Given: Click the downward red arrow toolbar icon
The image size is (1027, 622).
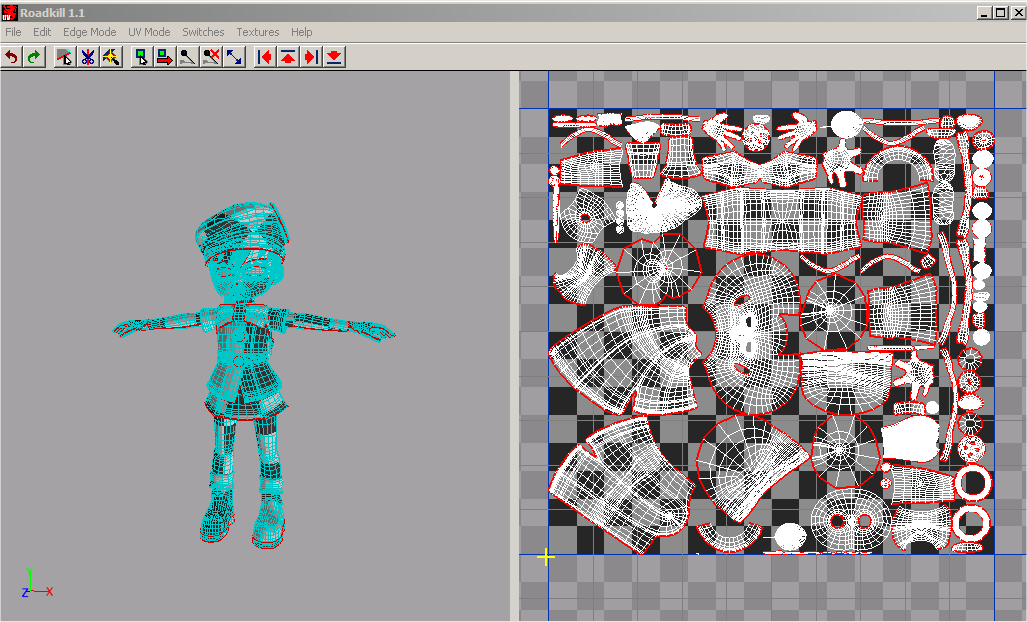Looking at the screenshot, I should click(334, 57).
